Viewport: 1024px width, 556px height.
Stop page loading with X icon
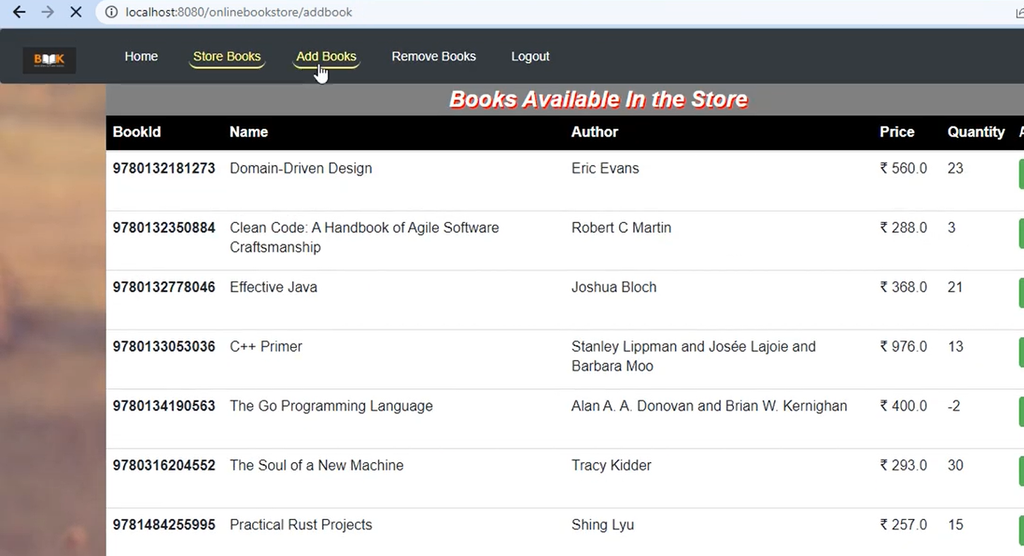click(x=76, y=12)
